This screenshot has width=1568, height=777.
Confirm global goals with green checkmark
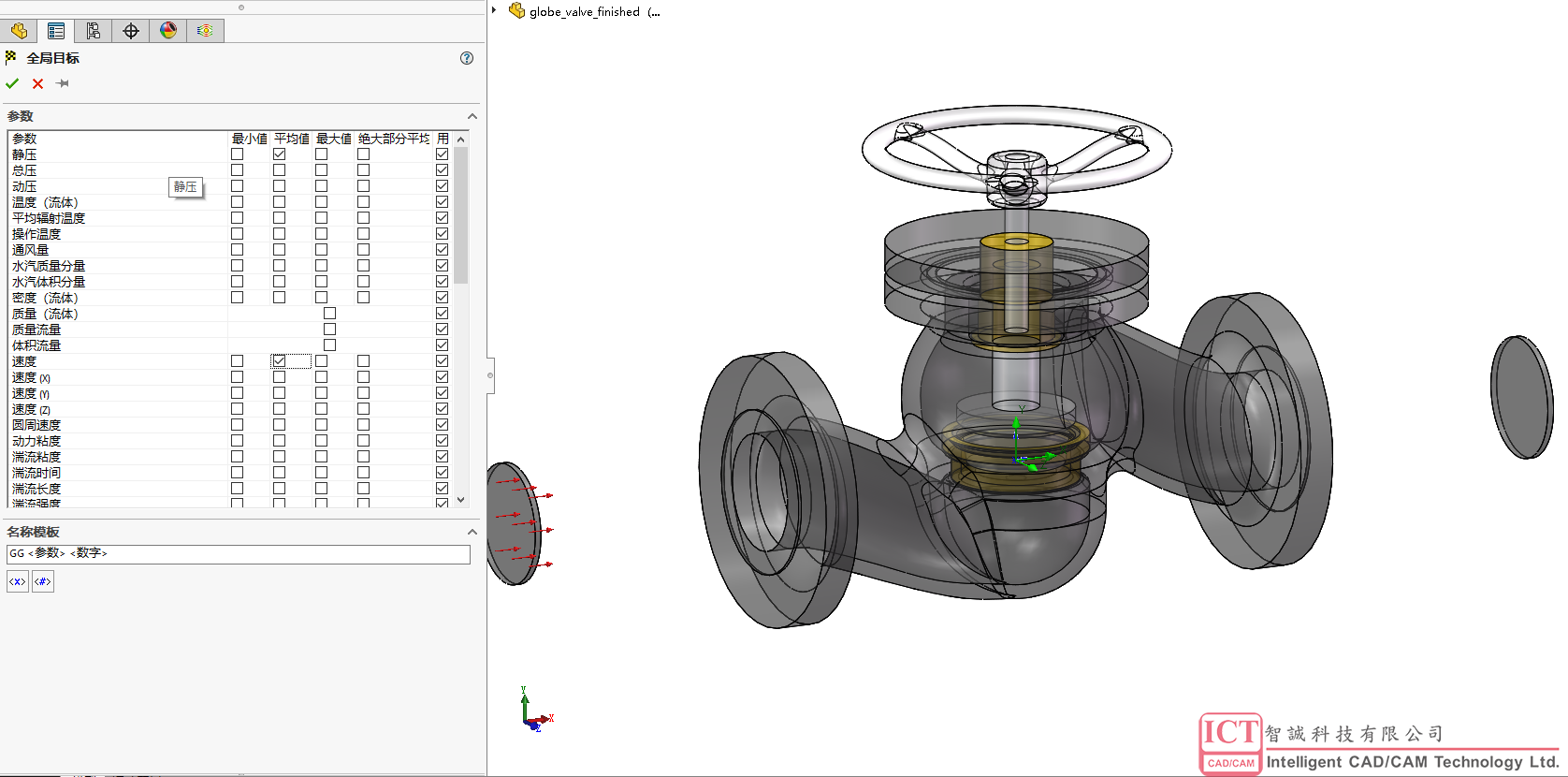click(x=12, y=83)
